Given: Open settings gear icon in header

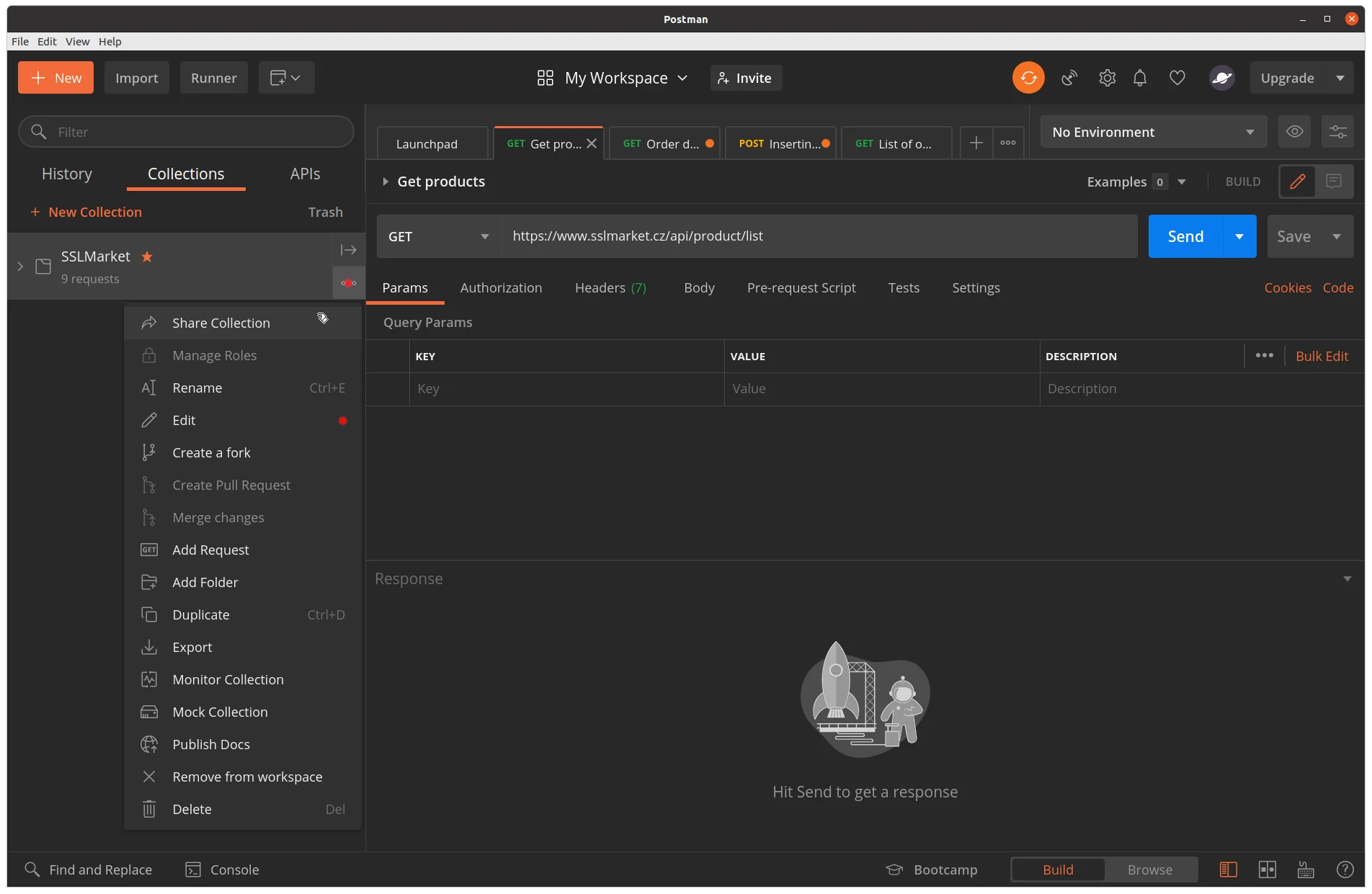Looking at the screenshot, I should (x=1107, y=78).
